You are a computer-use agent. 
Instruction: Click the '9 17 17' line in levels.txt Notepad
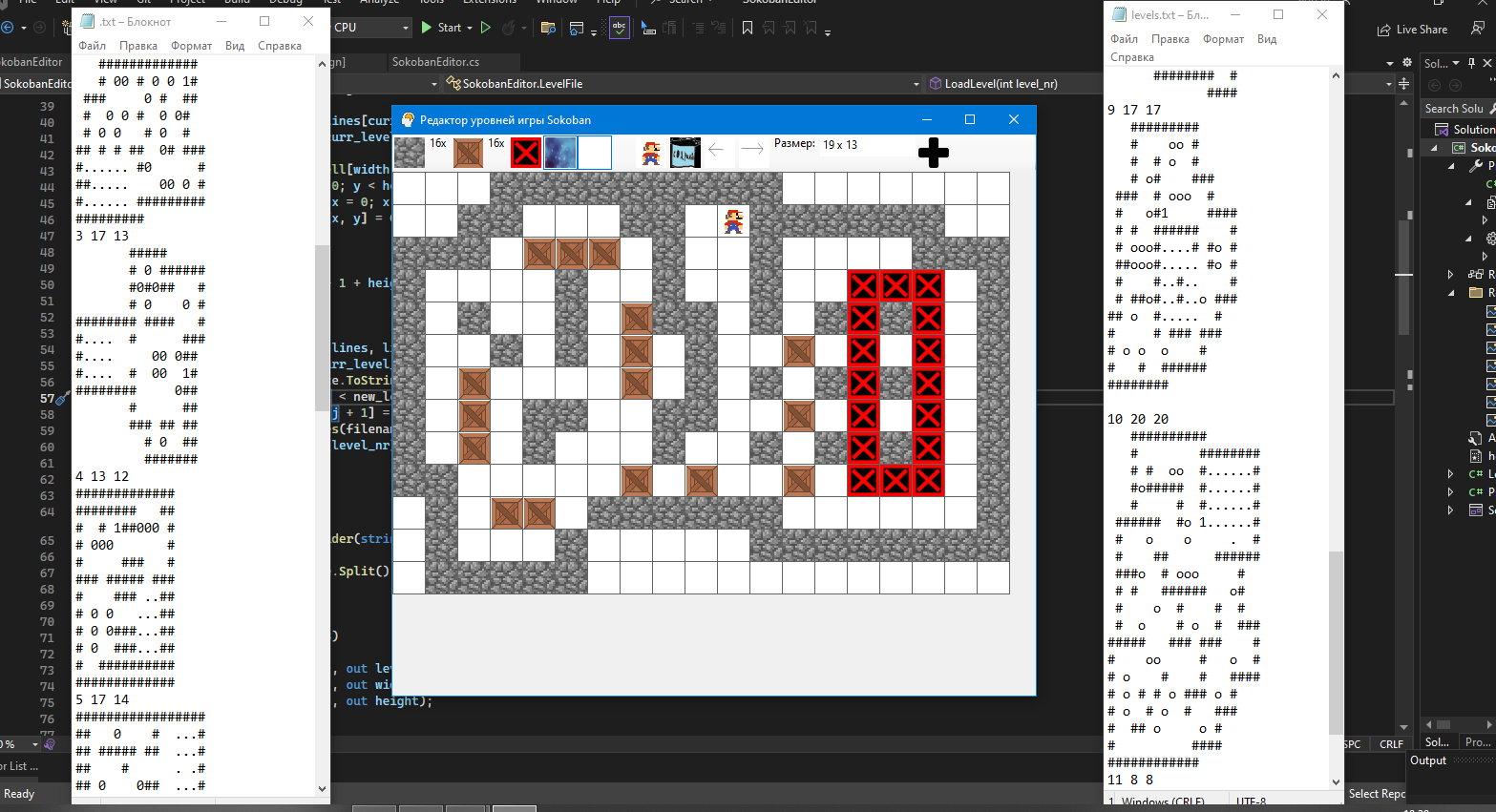(1134, 110)
